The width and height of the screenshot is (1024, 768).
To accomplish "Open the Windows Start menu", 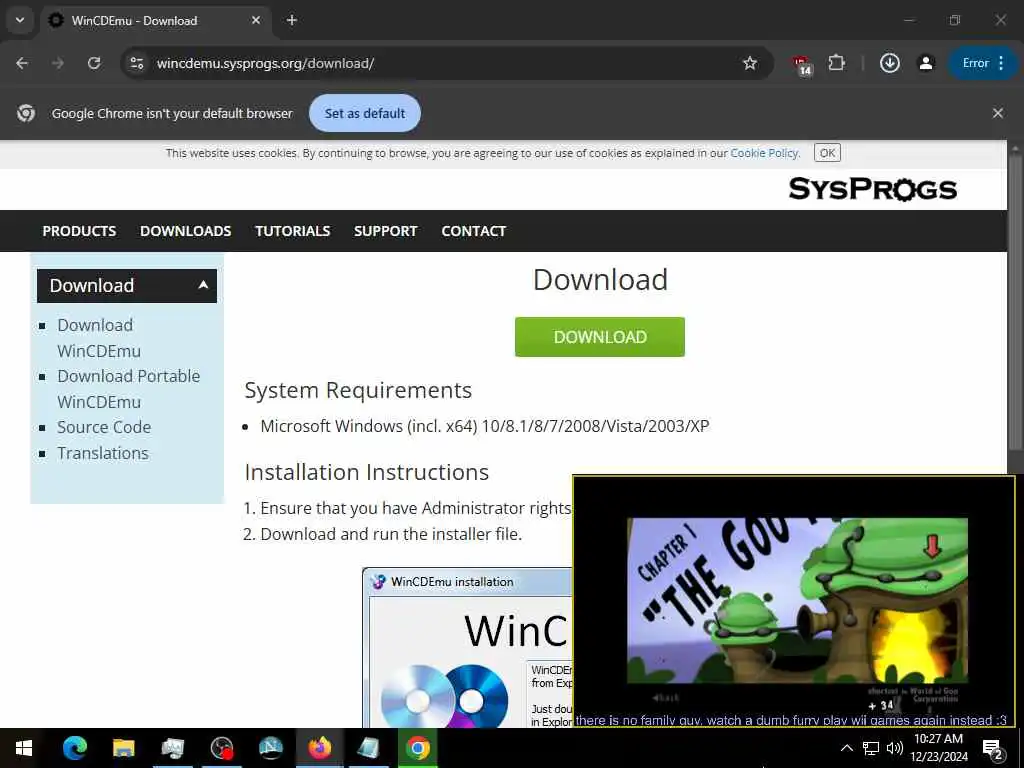I will tap(24, 748).
